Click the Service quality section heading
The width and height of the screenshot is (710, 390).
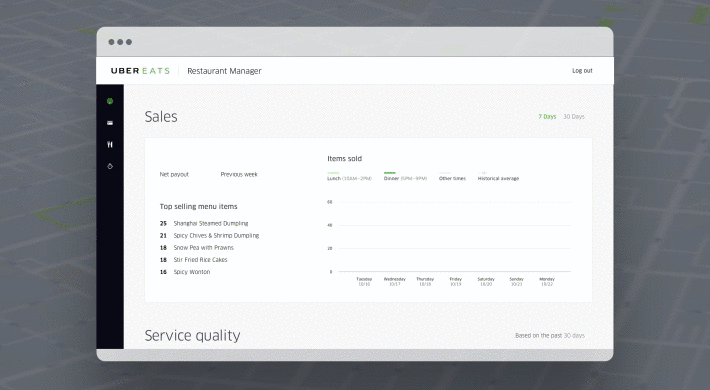192,336
